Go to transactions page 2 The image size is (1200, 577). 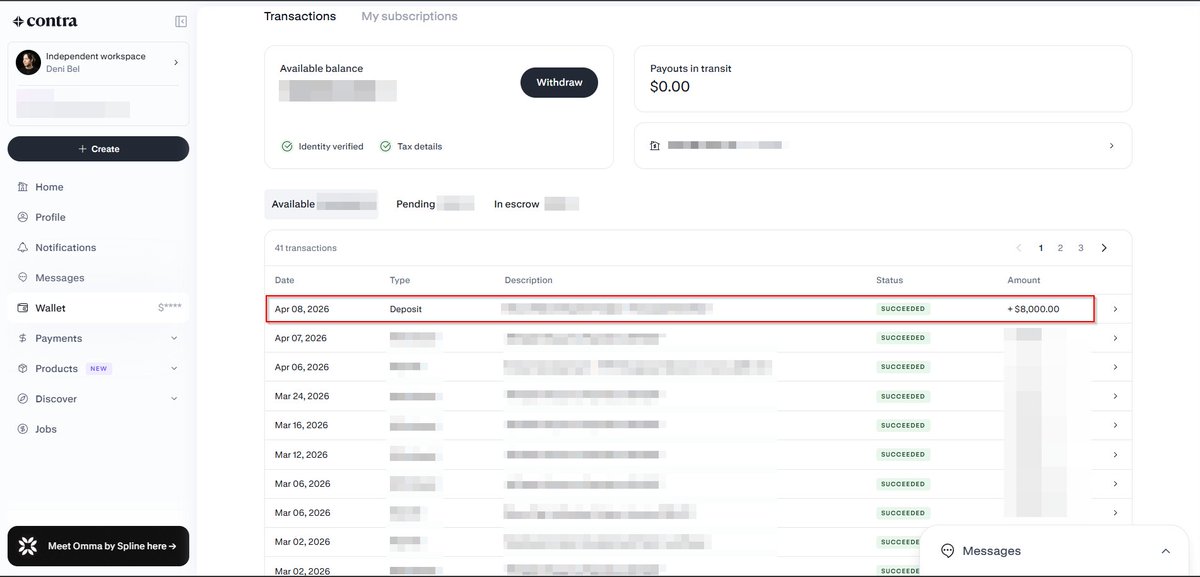(1060, 248)
